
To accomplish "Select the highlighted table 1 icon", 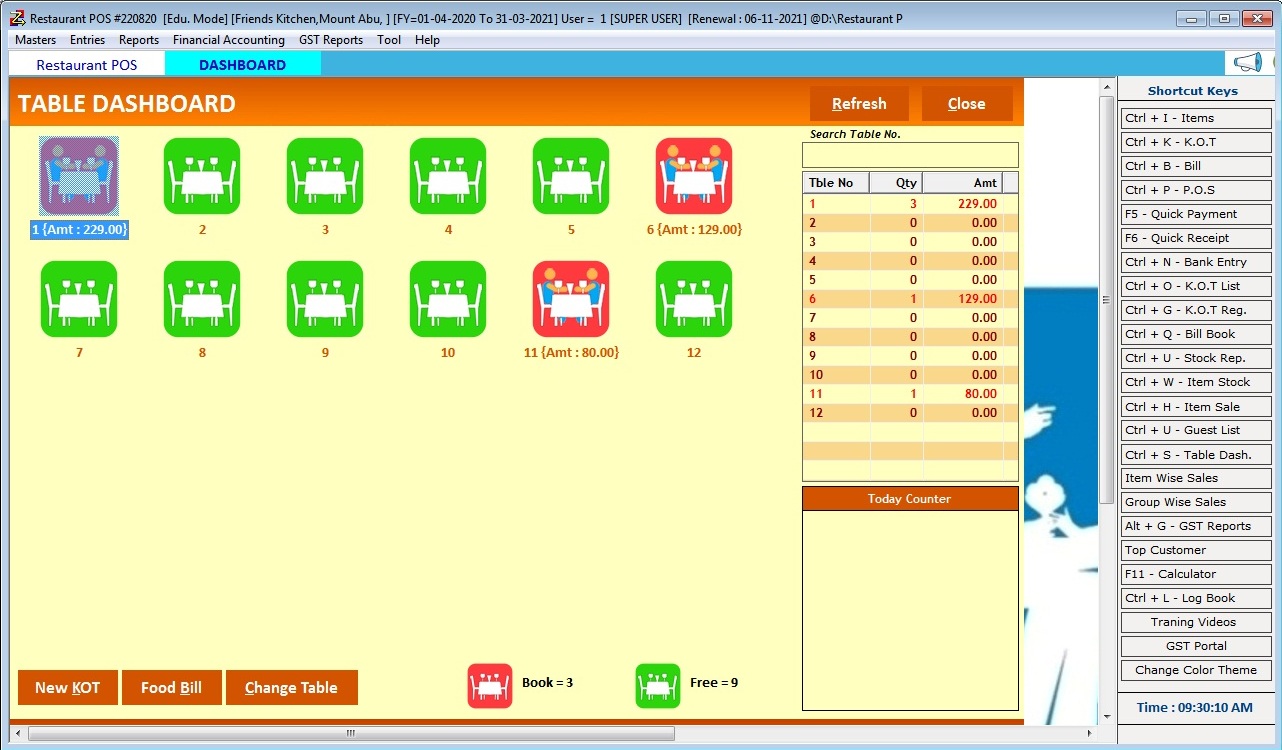I will tap(78, 175).
